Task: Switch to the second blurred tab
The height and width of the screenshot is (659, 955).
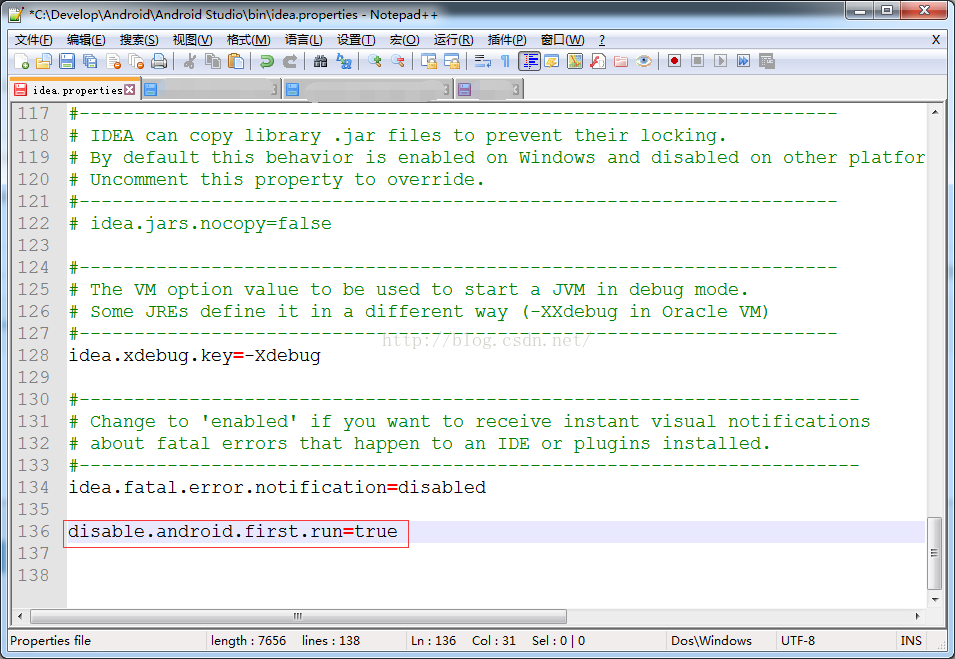Action: pos(211,90)
